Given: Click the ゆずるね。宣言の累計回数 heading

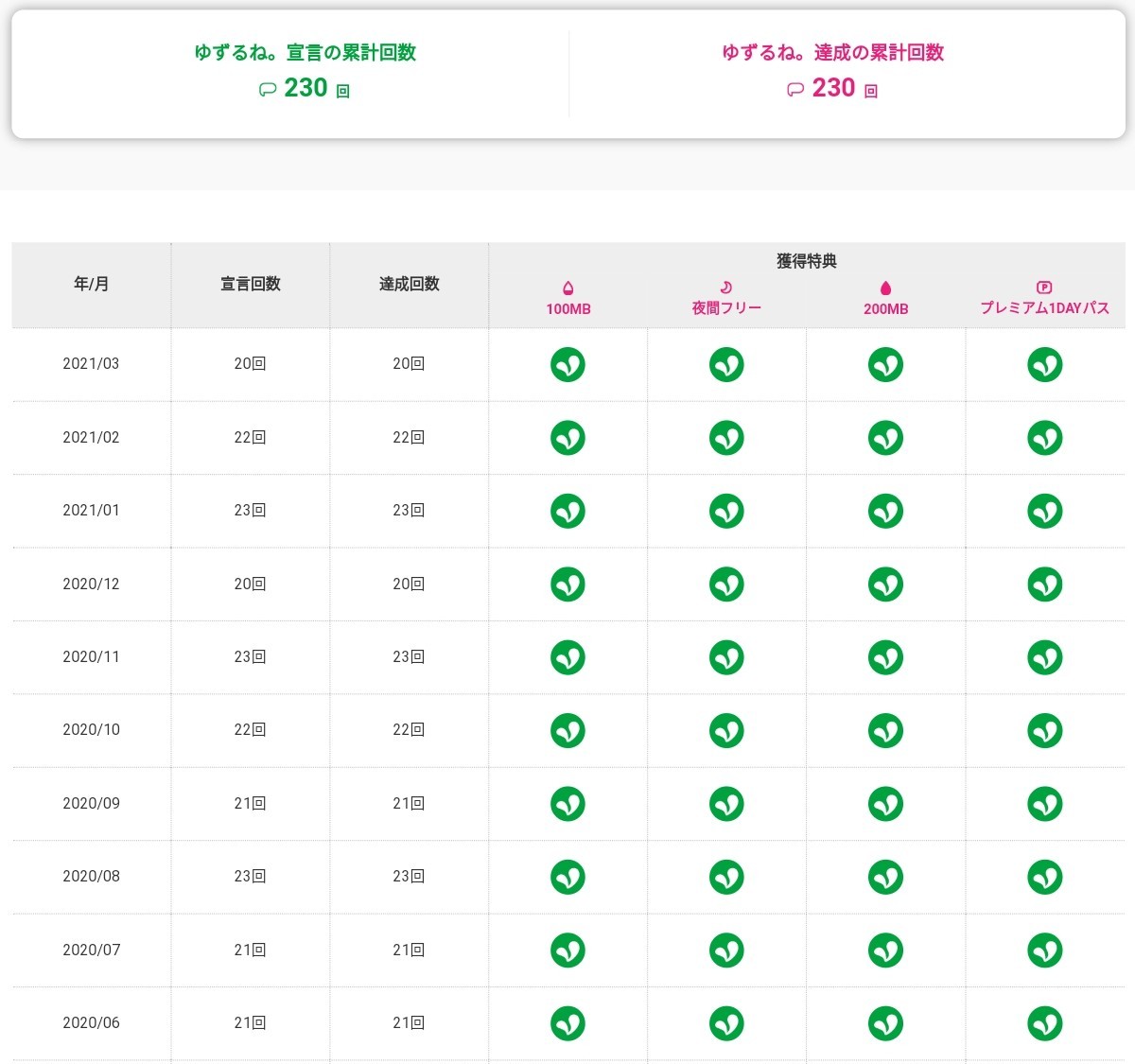Looking at the screenshot, I should pyautogui.click(x=305, y=53).
